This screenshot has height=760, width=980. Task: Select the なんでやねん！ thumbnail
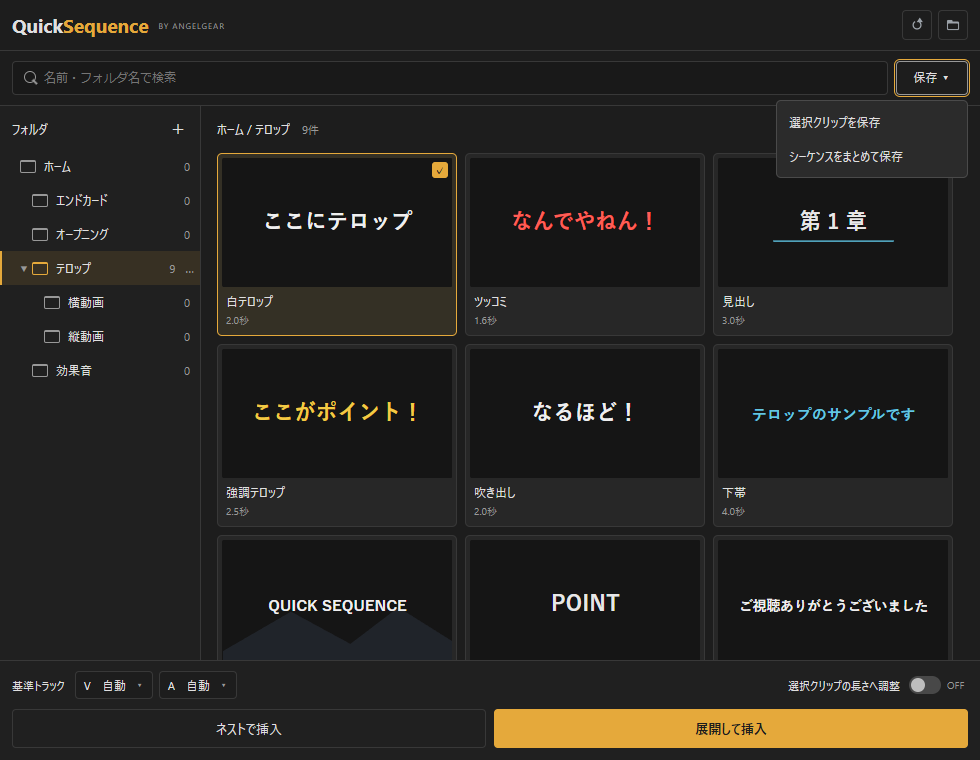(585, 222)
